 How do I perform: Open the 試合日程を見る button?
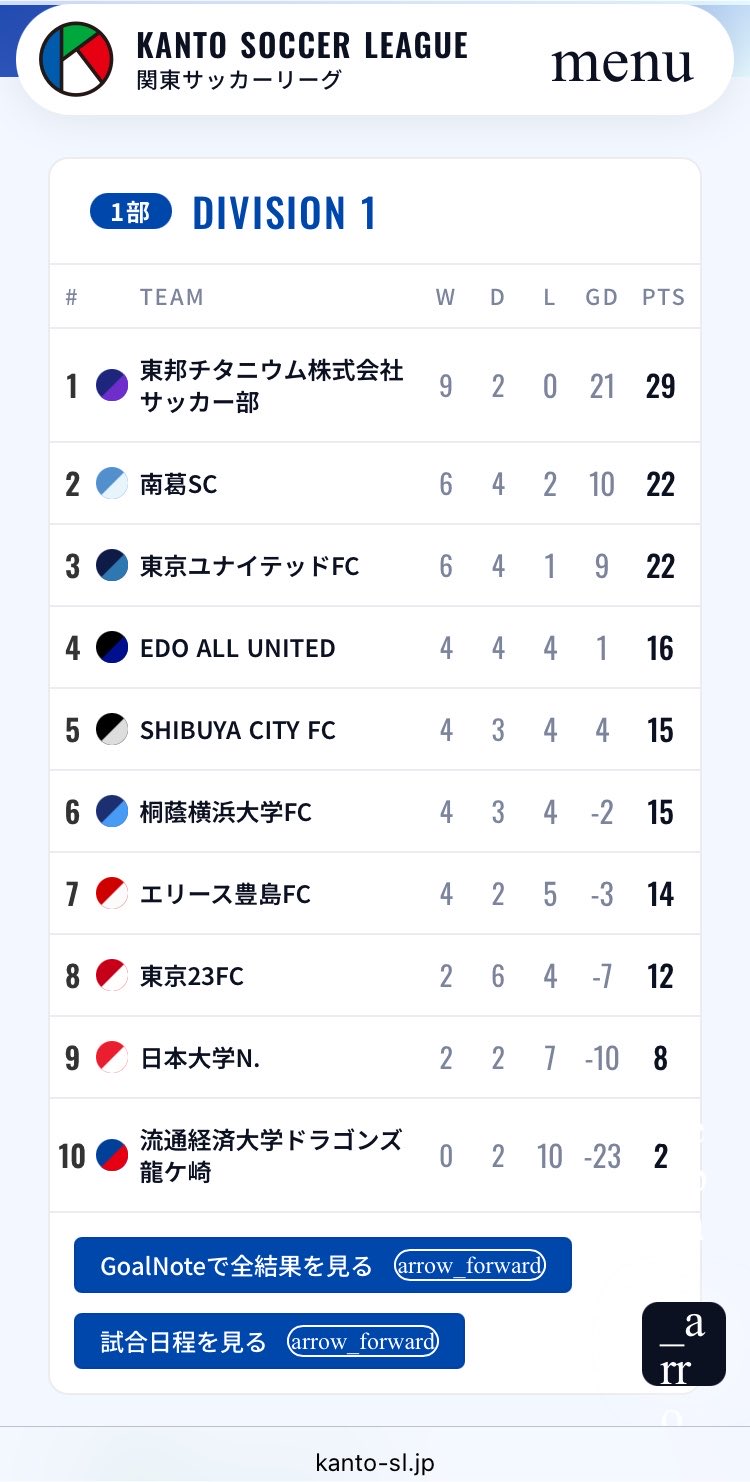[x=269, y=1341]
